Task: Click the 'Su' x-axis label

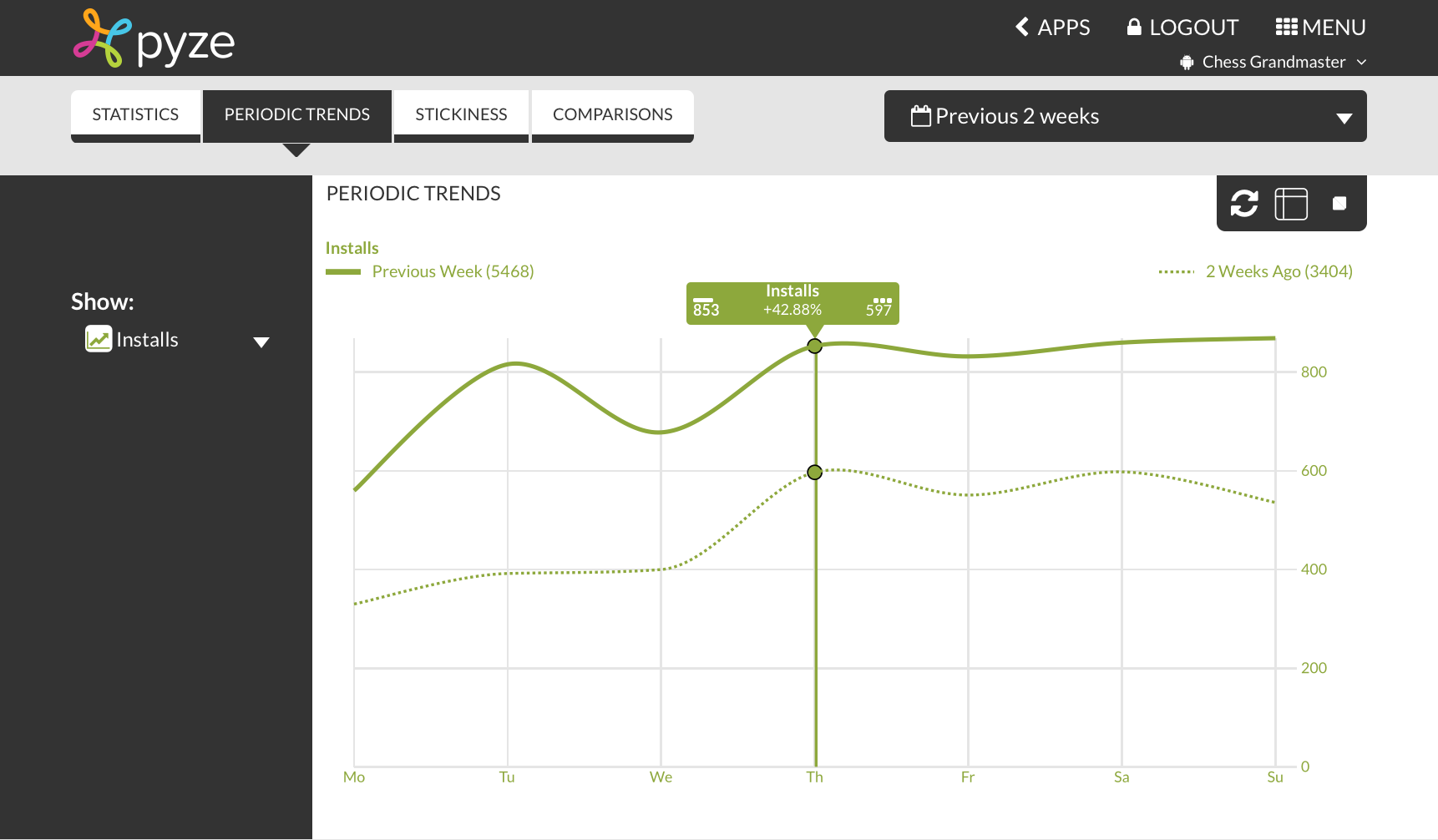Action: (x=1275, y=777)
